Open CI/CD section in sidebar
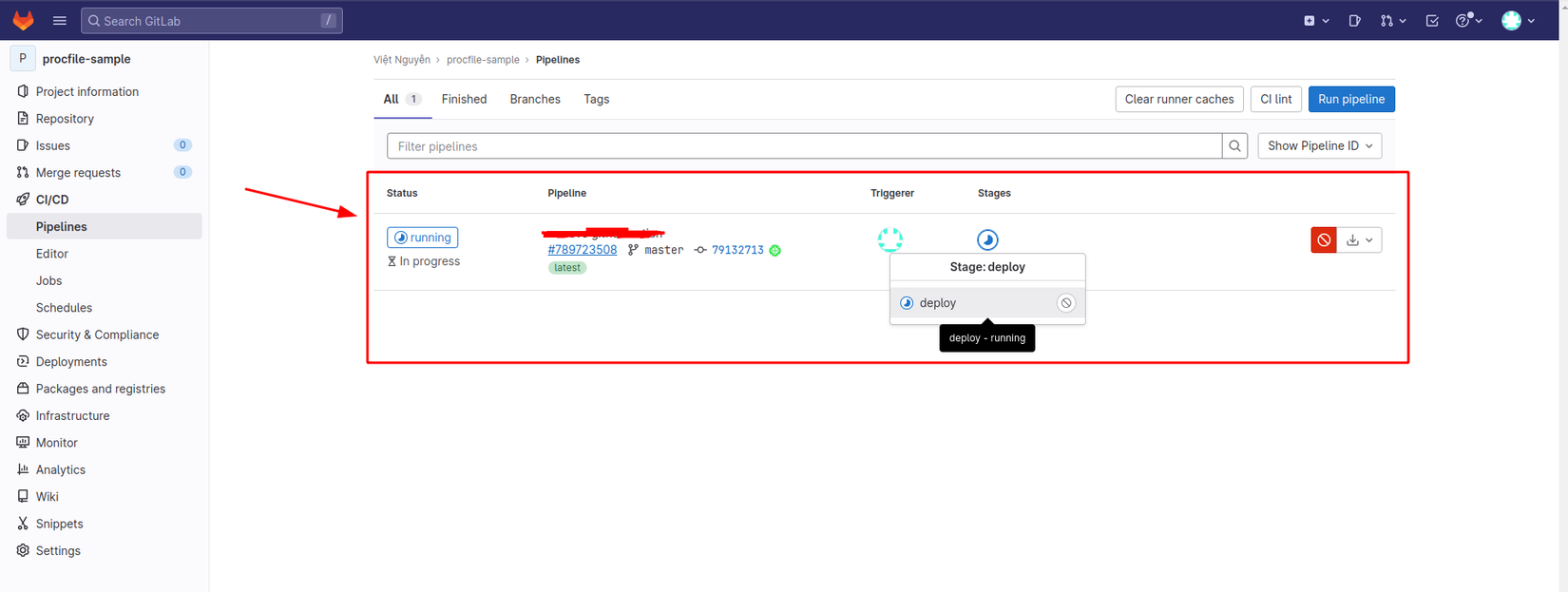 [x=52, y=200]
